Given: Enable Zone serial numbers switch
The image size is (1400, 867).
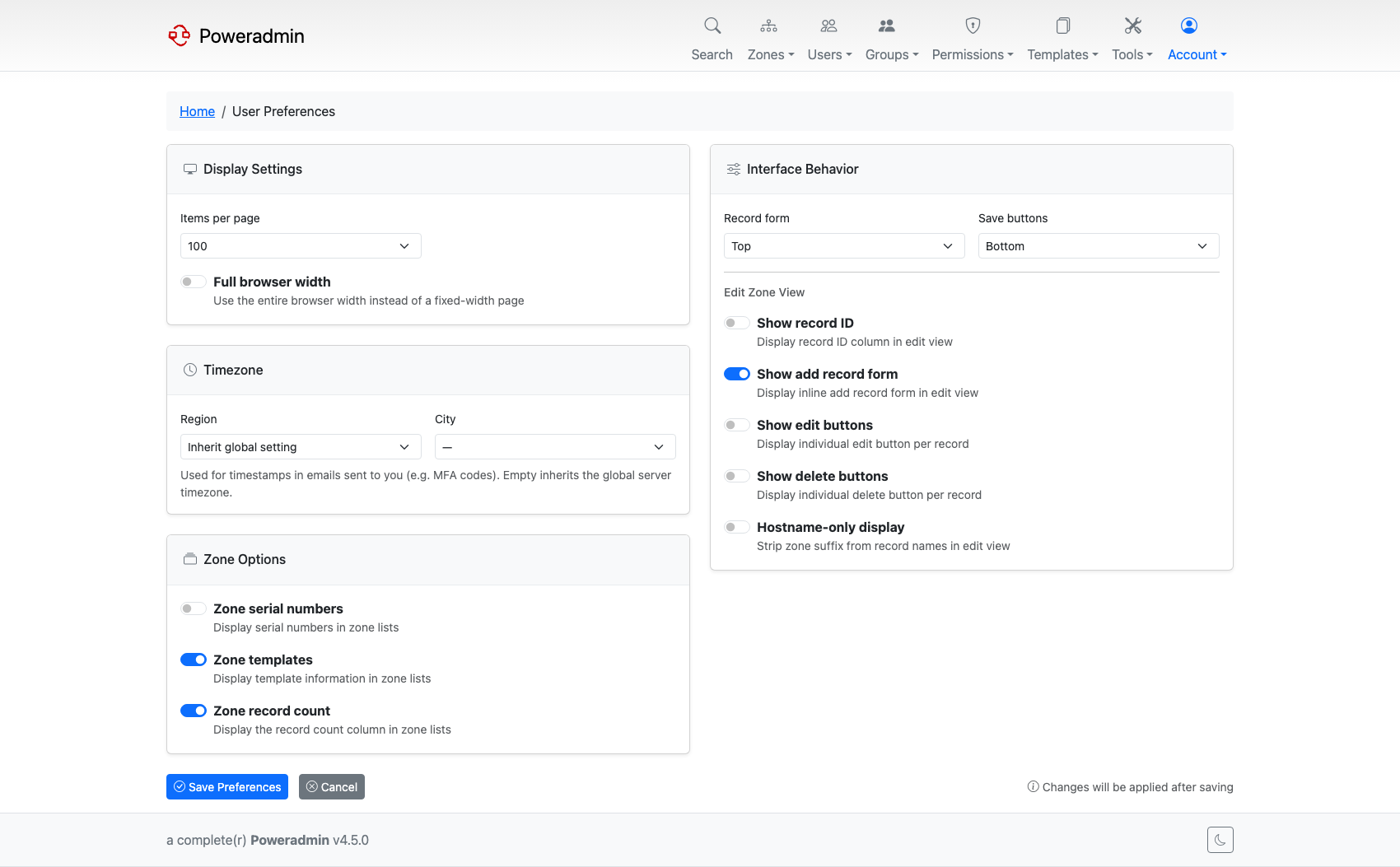Looking at the screenshot, I should (194, 608).
